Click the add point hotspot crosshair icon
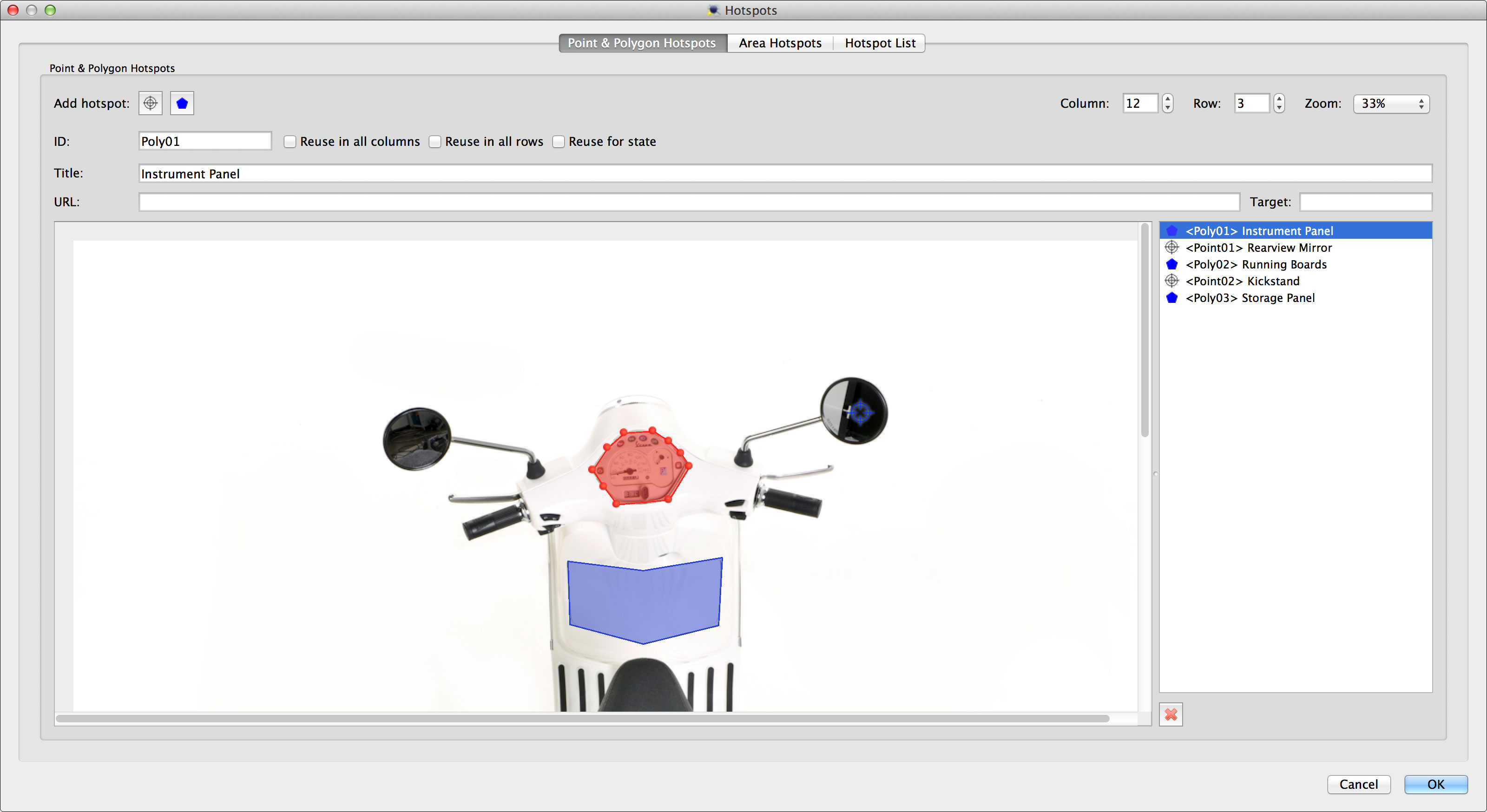The height and width of the screenshot is (812, 1487). pos(150,103)
